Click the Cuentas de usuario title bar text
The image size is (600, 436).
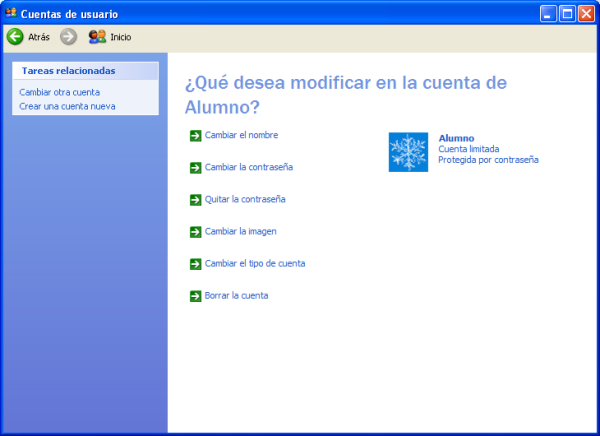pos(69,13)
